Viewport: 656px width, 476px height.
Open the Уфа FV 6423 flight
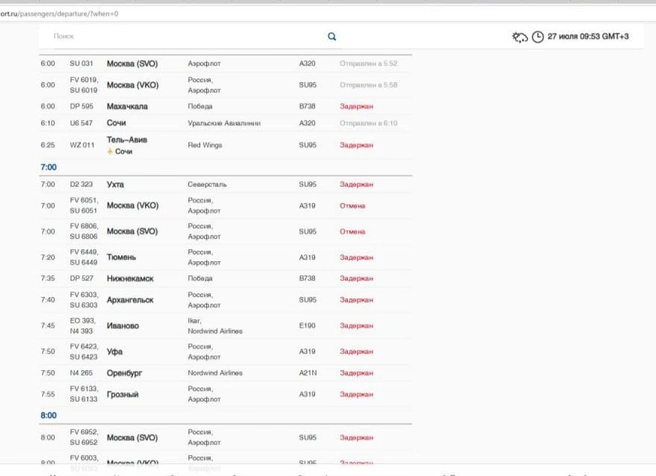point(226,352)
